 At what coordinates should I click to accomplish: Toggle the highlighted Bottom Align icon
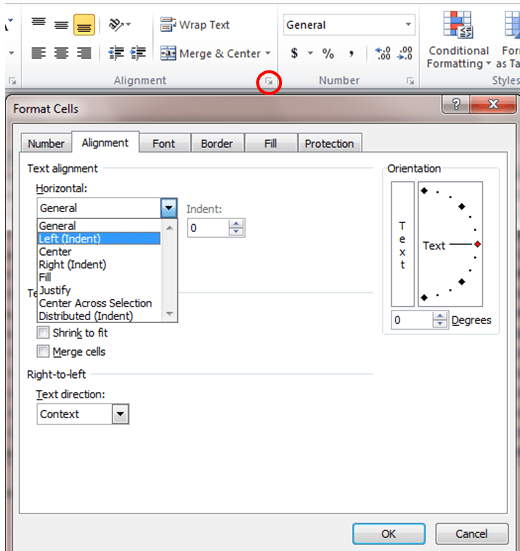pos(84,25)
